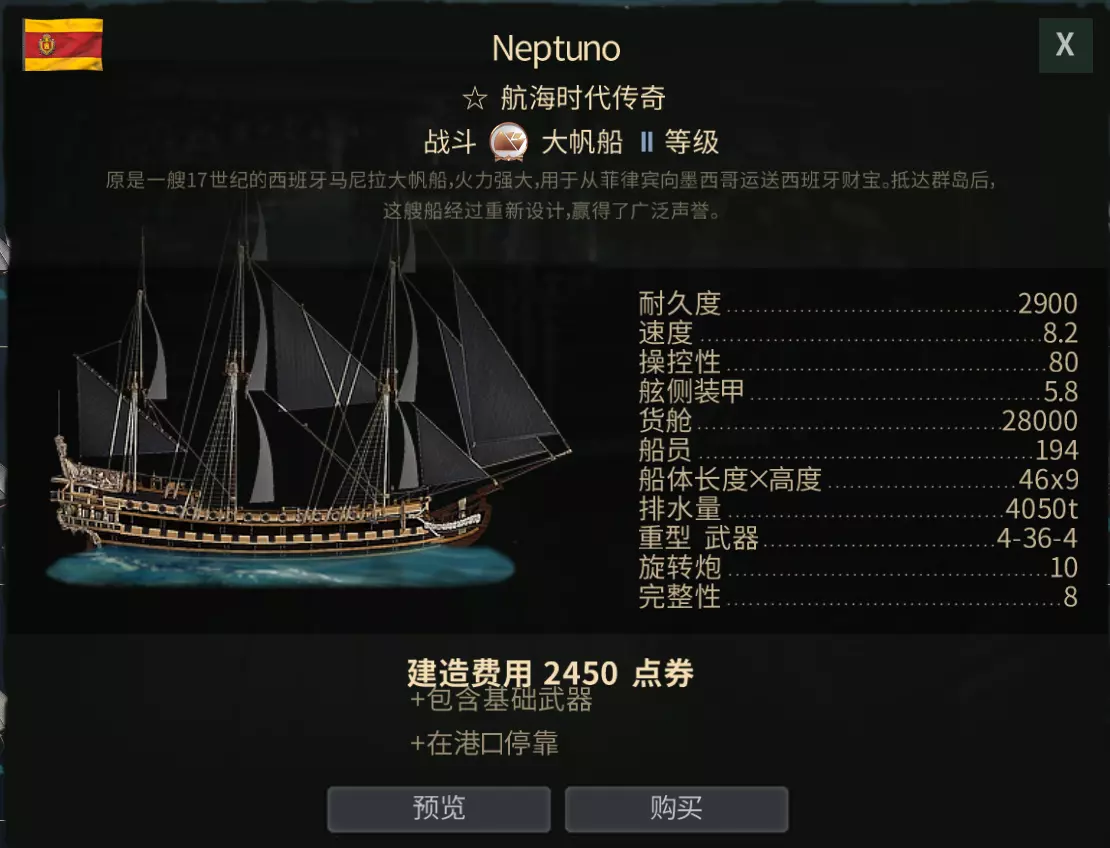1110x848 pixels.
Task: Click the Spanish flag icon
Action: (63, 45)
